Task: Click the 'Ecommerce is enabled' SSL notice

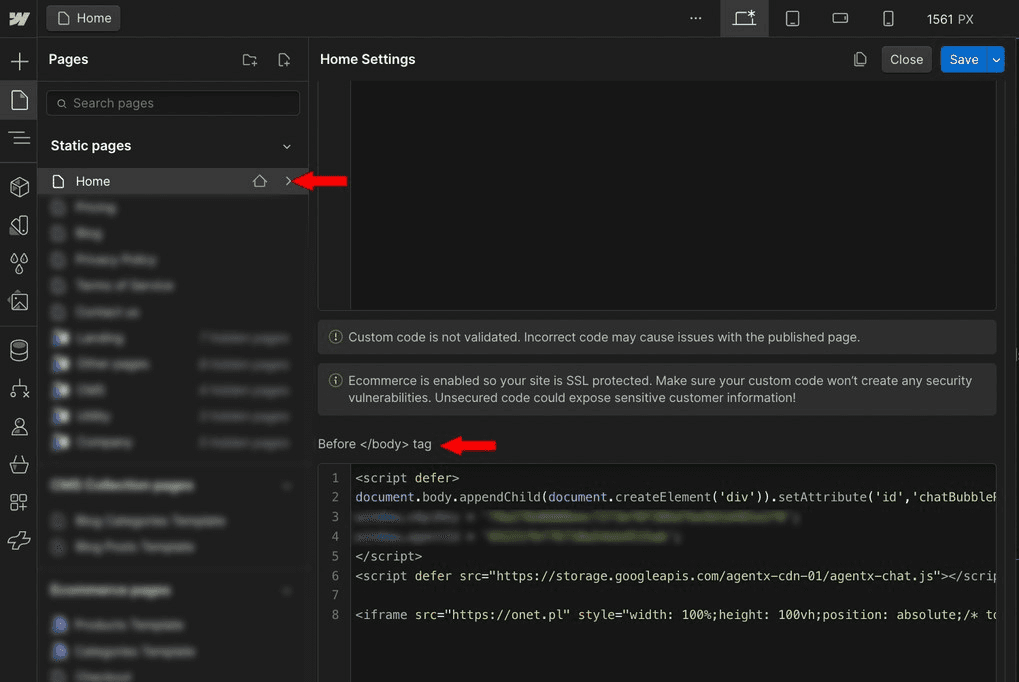Action: 656,389
